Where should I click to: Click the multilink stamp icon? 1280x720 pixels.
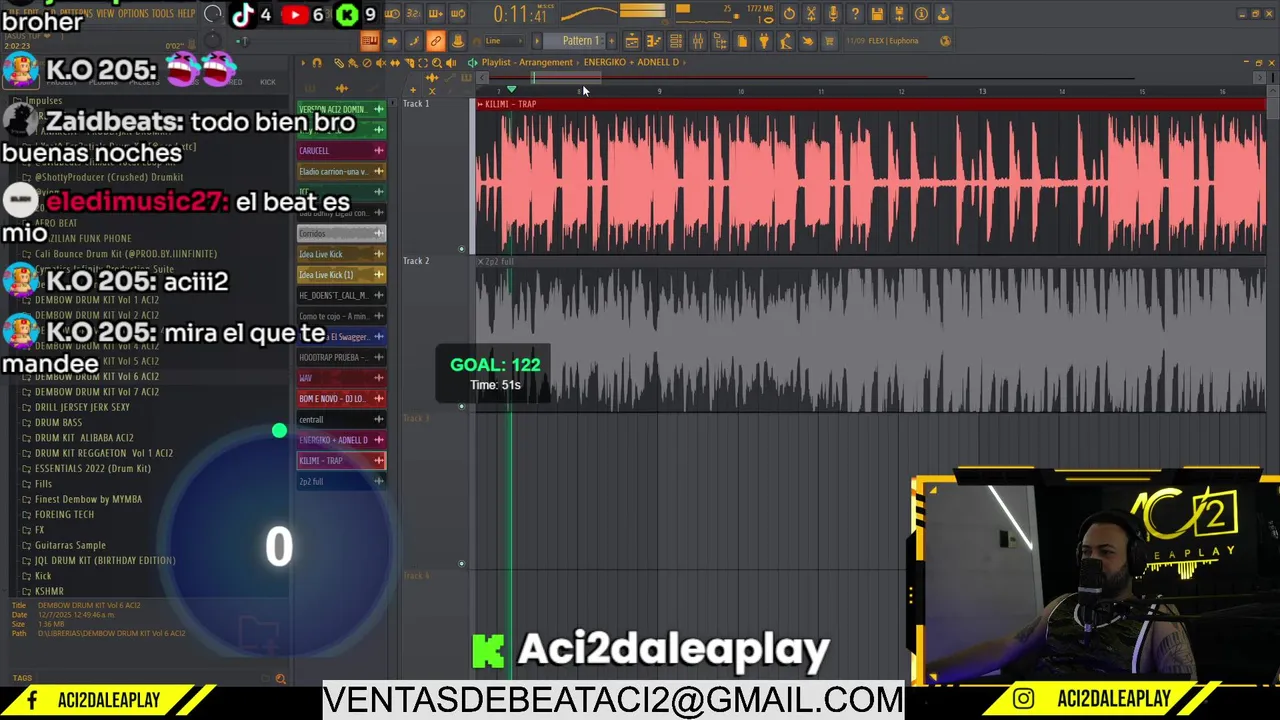click(x=458, y=41)
